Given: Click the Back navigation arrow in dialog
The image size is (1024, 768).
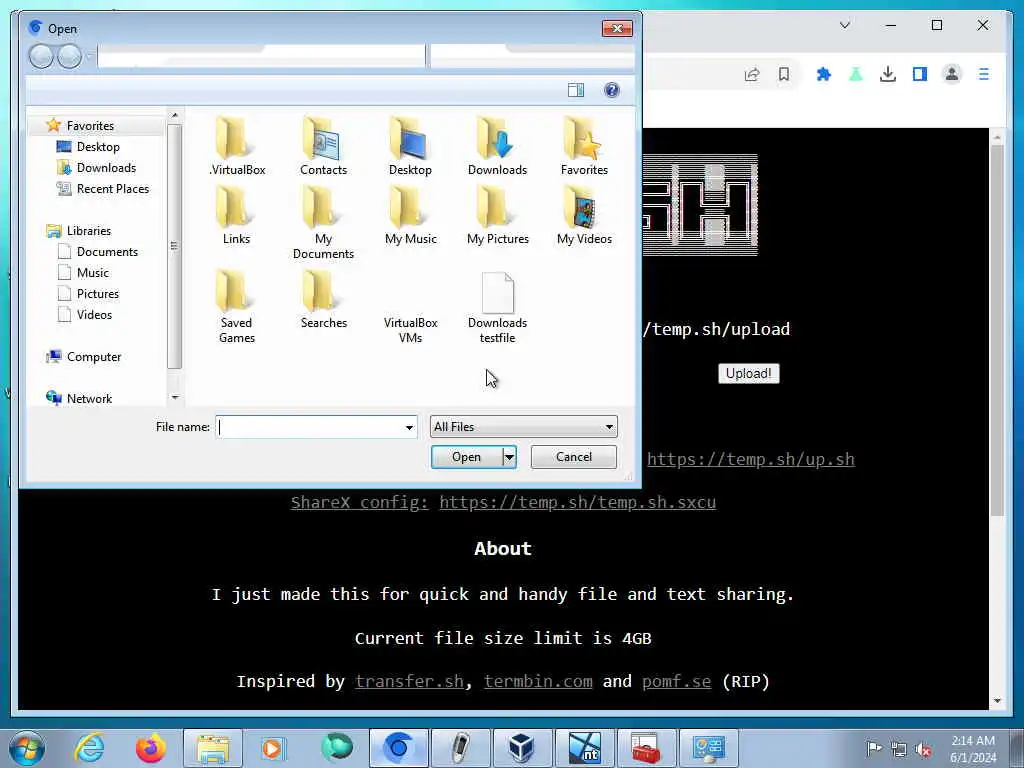Looking at the screenshot, I should click(41, 56).
